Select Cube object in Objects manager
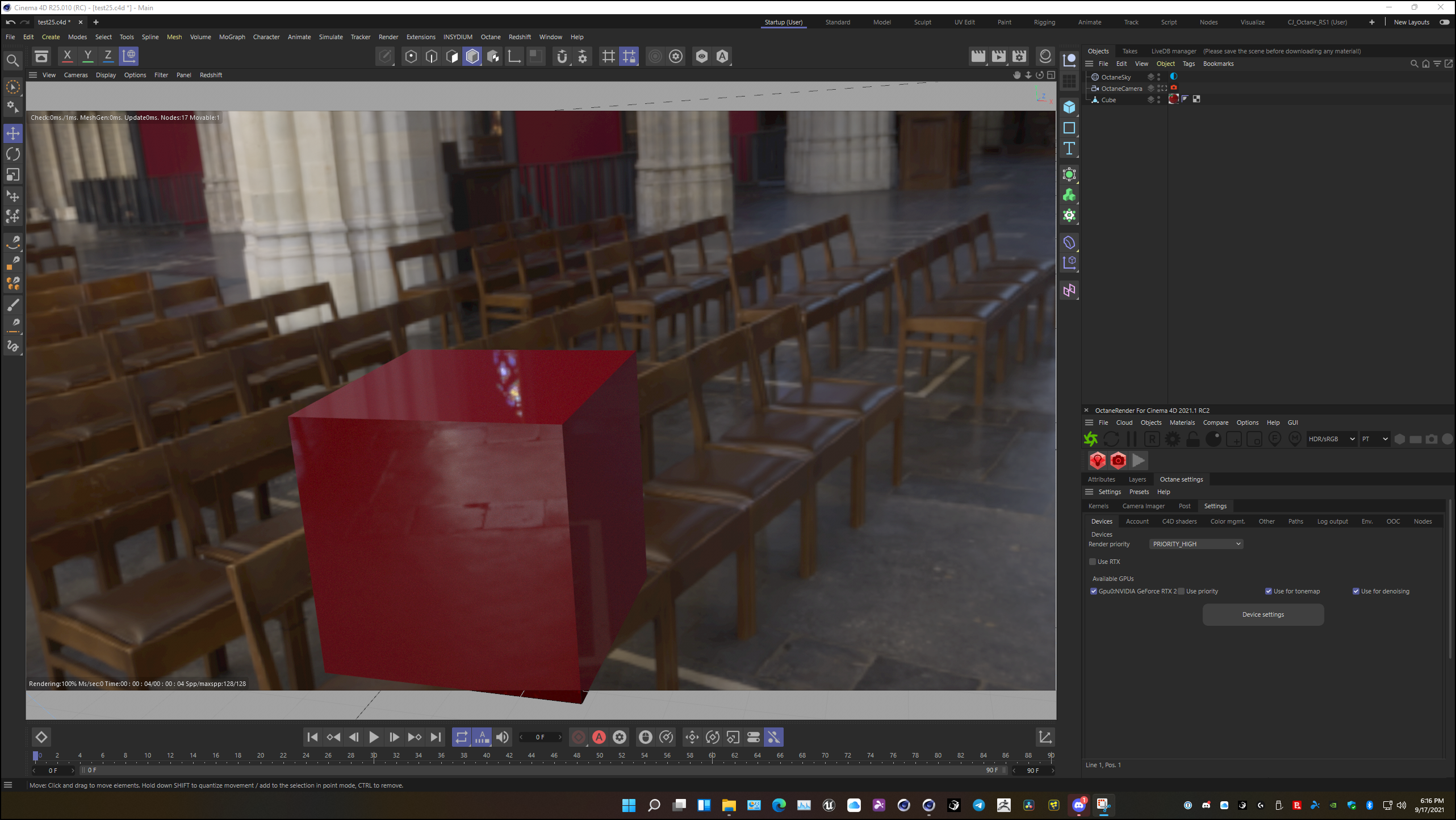This screenshot has width=1456, height=820. click(x=1108, y=100)
